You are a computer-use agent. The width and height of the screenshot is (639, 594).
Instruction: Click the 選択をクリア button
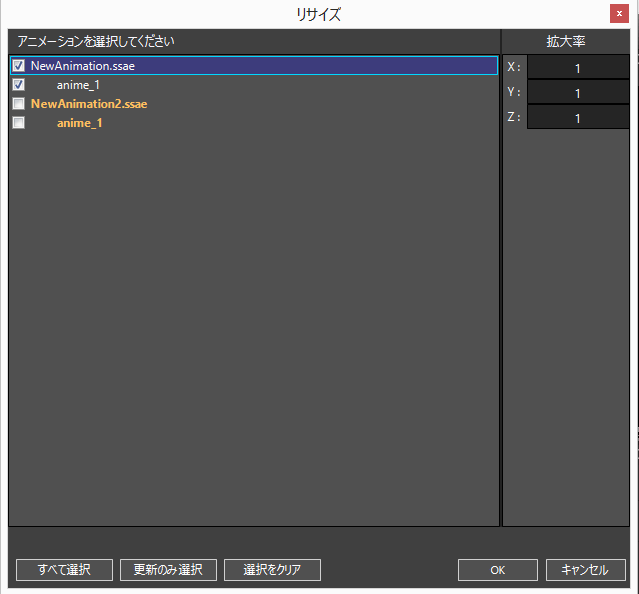coord(272,570)
